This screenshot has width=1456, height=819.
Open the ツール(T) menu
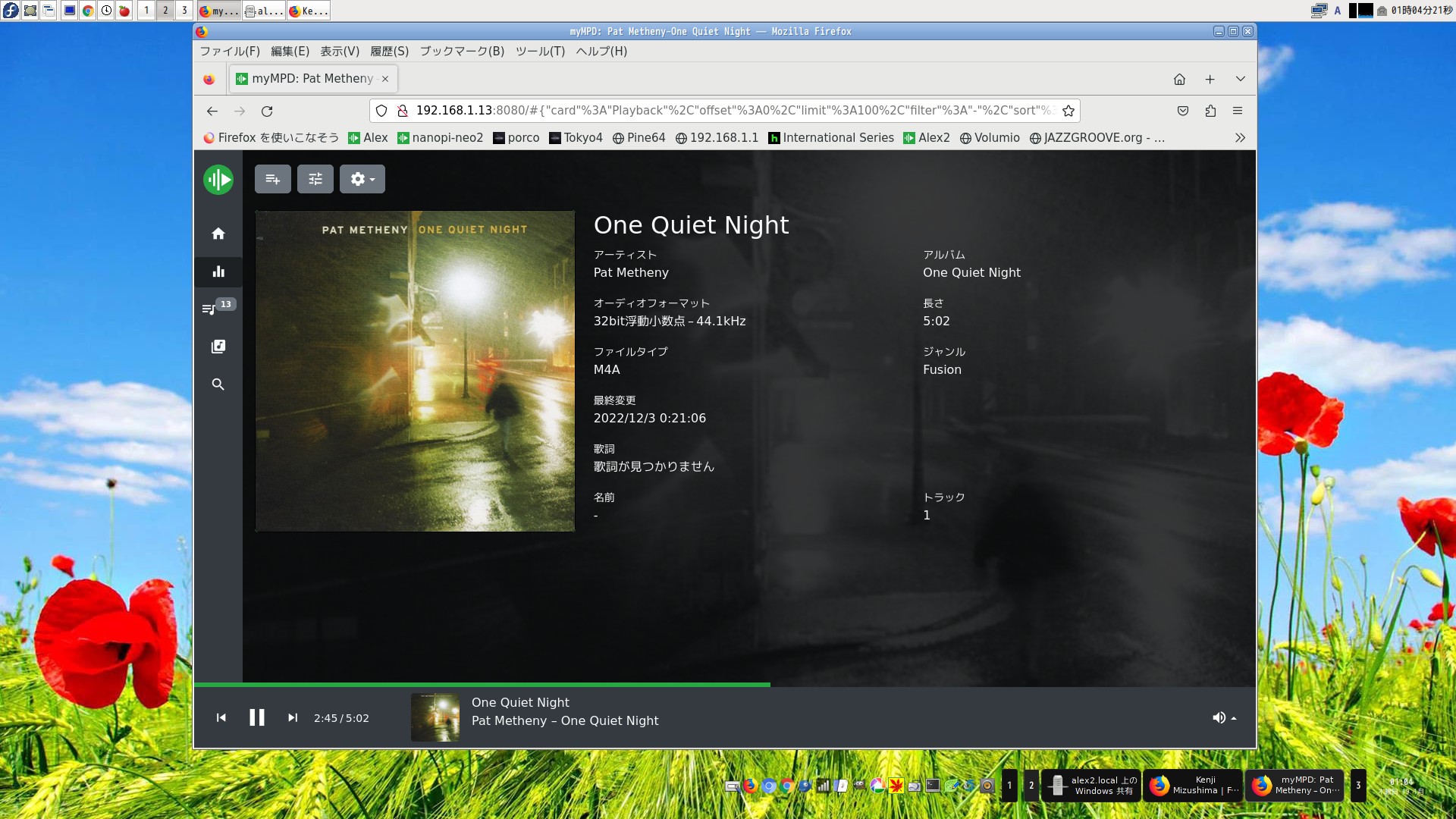tap(540, 51)
